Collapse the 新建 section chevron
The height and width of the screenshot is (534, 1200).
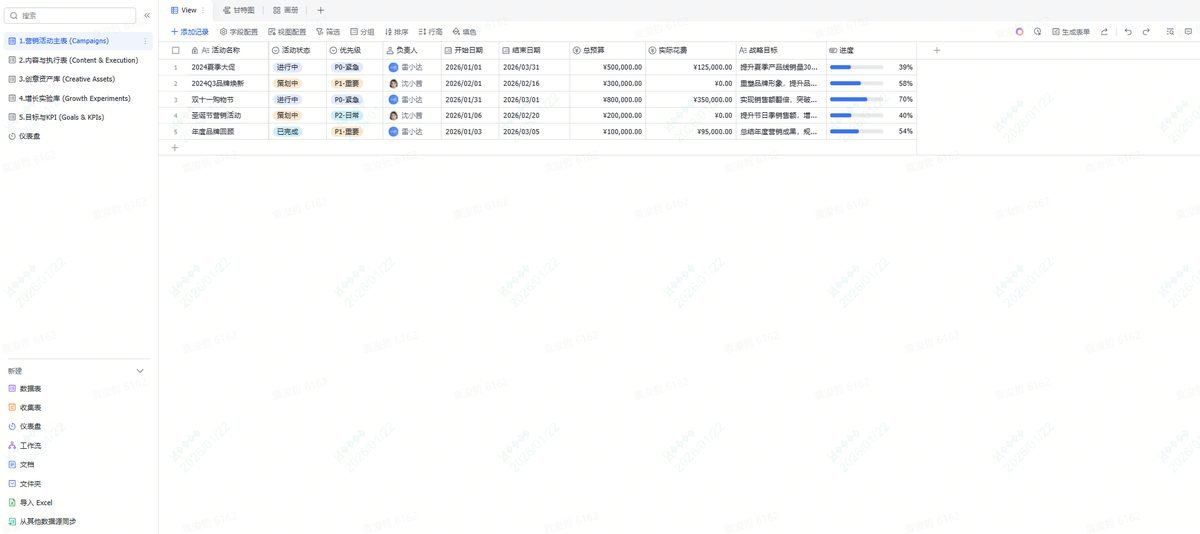[140, 370]
